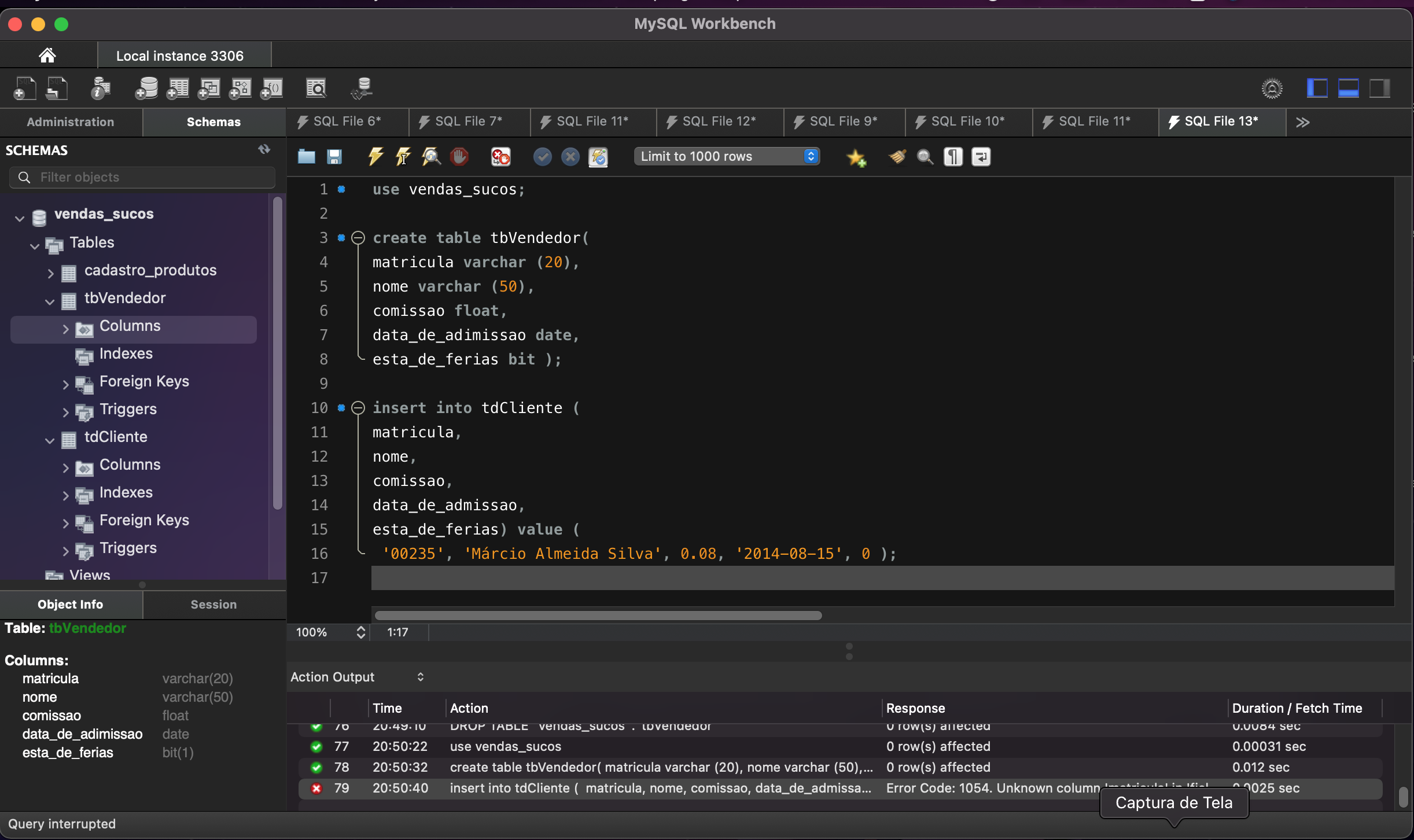Switch to Session tab
The image size is (1414, 840).
[x=213, y=605]
